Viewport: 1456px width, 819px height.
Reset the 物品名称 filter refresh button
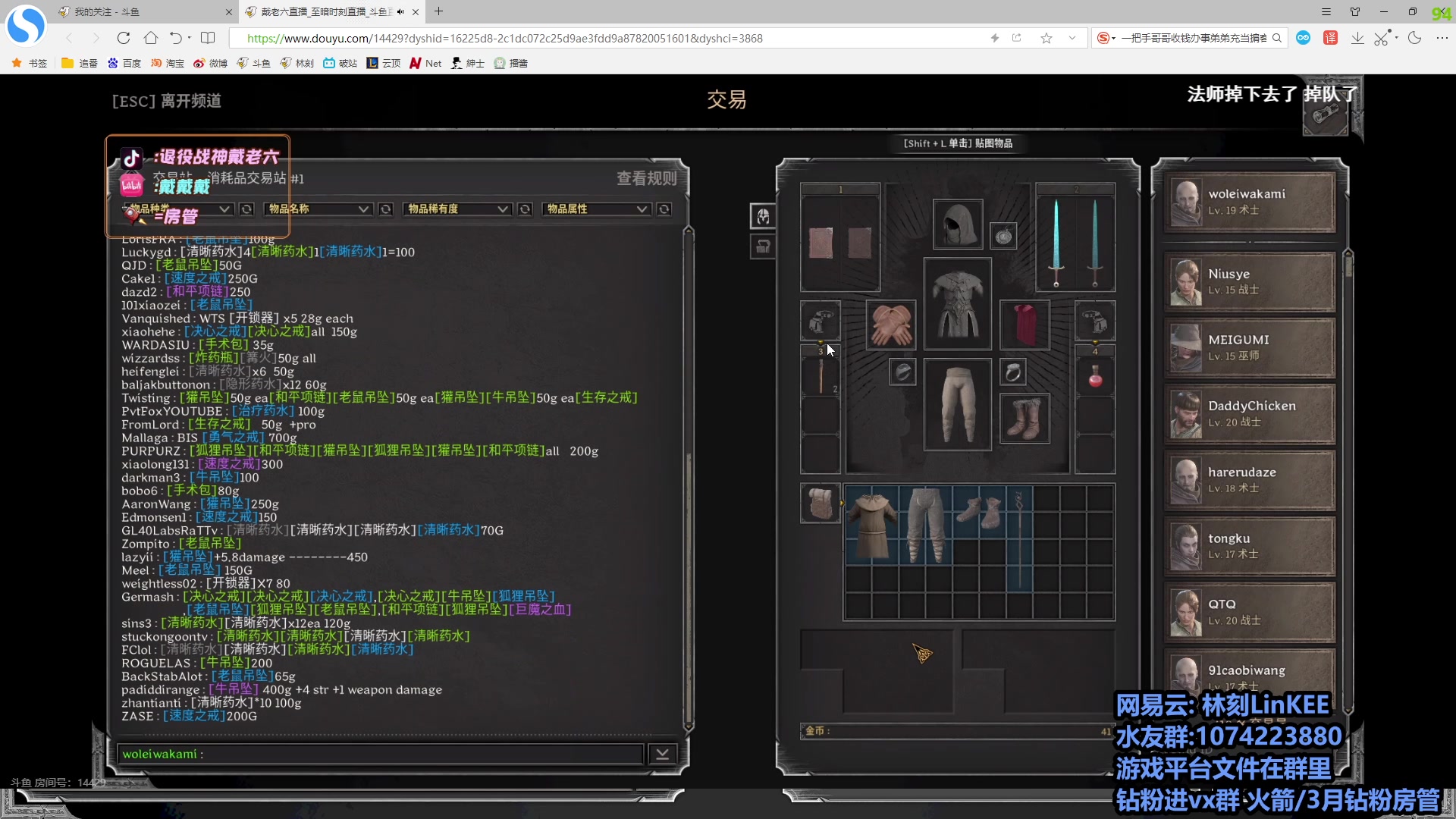pos(386,209)
